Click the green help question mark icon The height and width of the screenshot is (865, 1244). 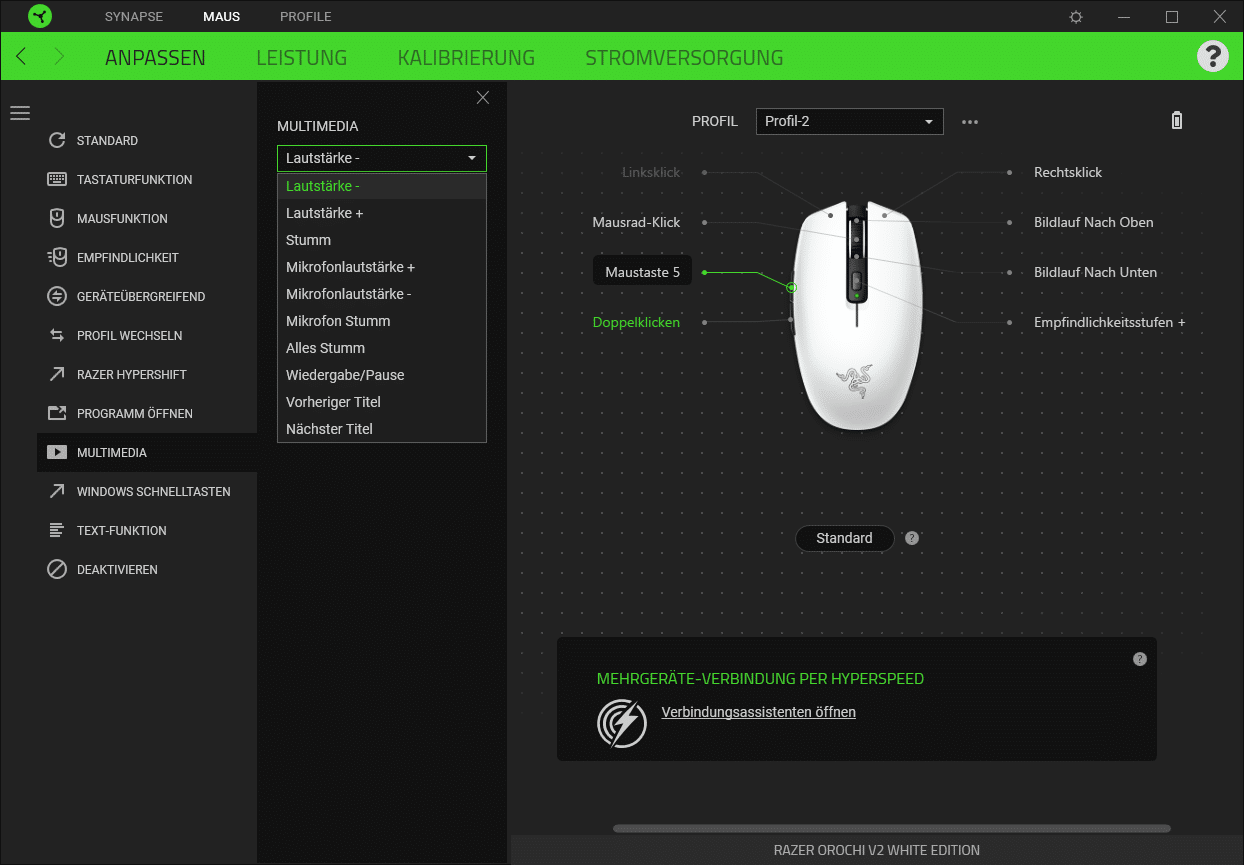tap(1212, 56)
